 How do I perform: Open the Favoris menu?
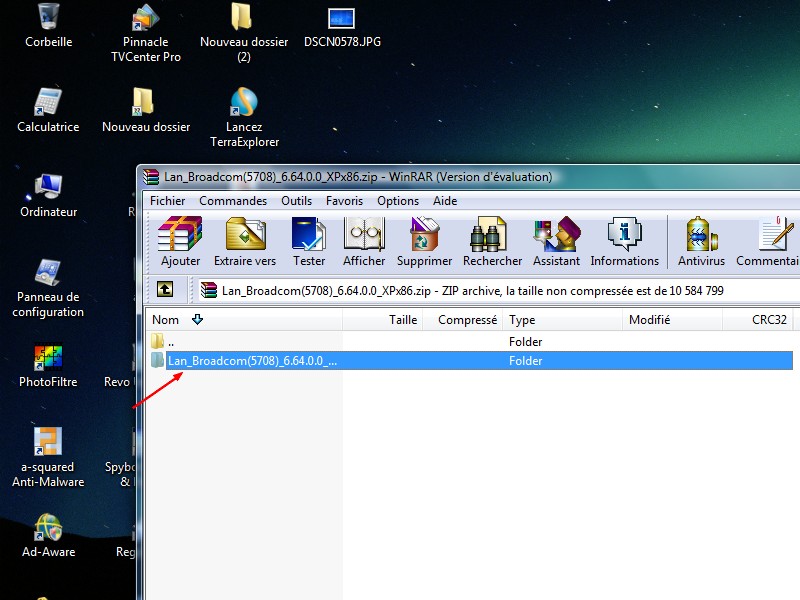point(344,201)
